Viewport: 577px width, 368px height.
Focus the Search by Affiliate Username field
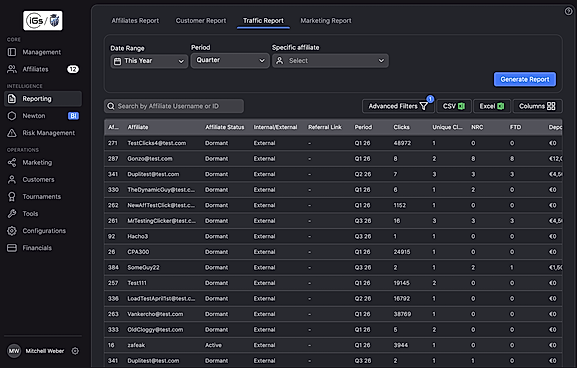pos(174,106)
